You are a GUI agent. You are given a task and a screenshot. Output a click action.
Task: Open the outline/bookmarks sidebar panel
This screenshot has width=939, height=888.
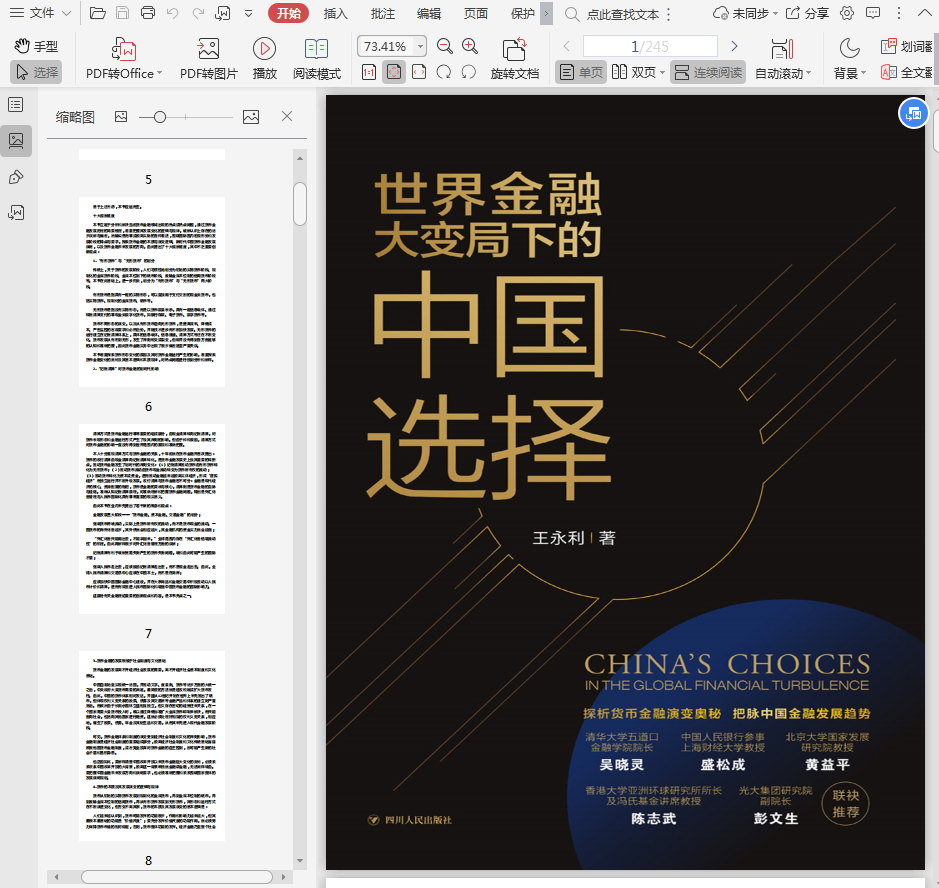pos(16,105)
